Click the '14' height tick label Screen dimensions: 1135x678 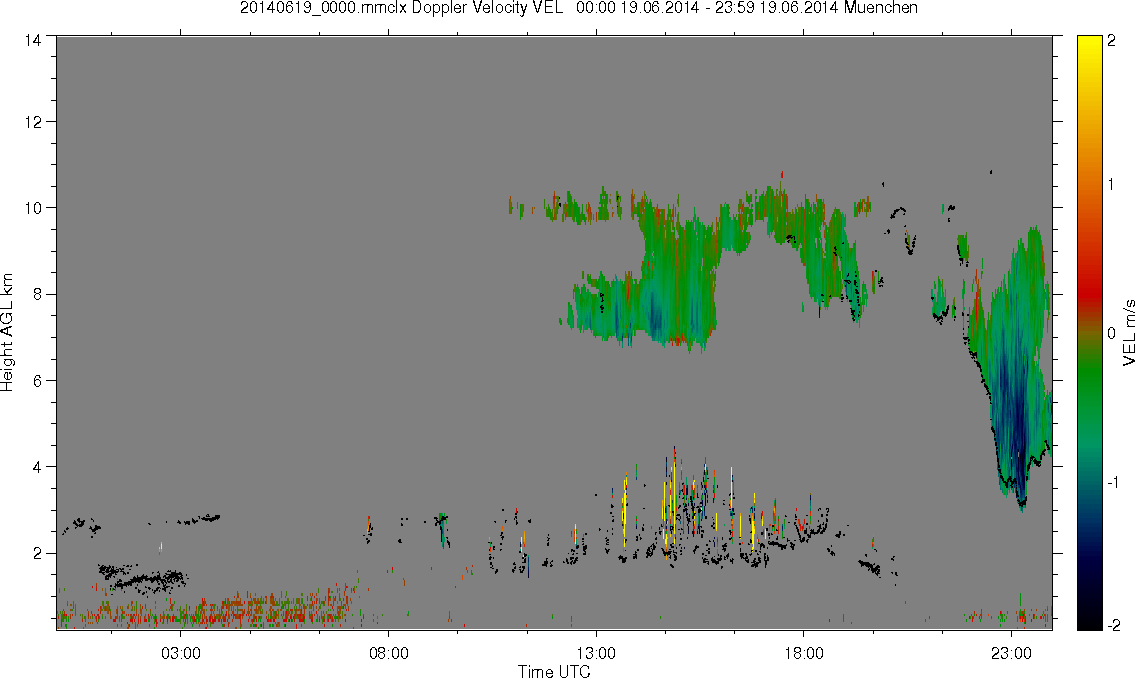[x=33, y=41]
